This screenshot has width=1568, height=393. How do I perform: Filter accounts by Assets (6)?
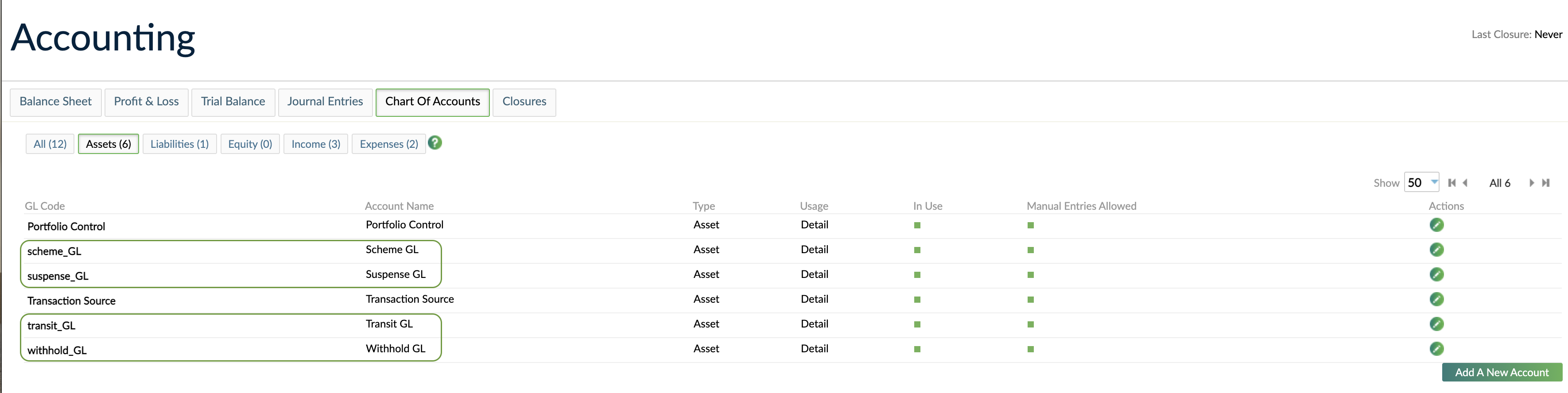[x=109, y=144]
